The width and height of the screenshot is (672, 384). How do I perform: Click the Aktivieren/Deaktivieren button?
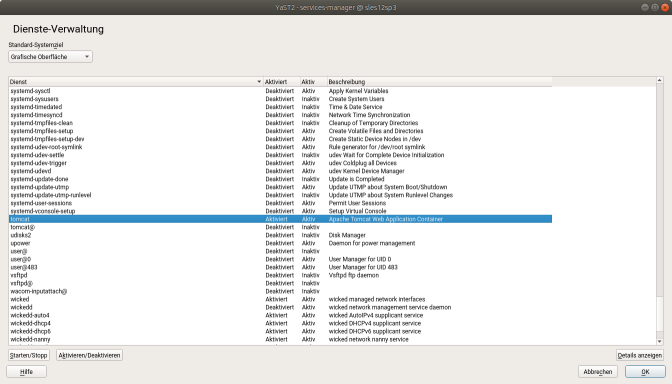tap(89, 355)
